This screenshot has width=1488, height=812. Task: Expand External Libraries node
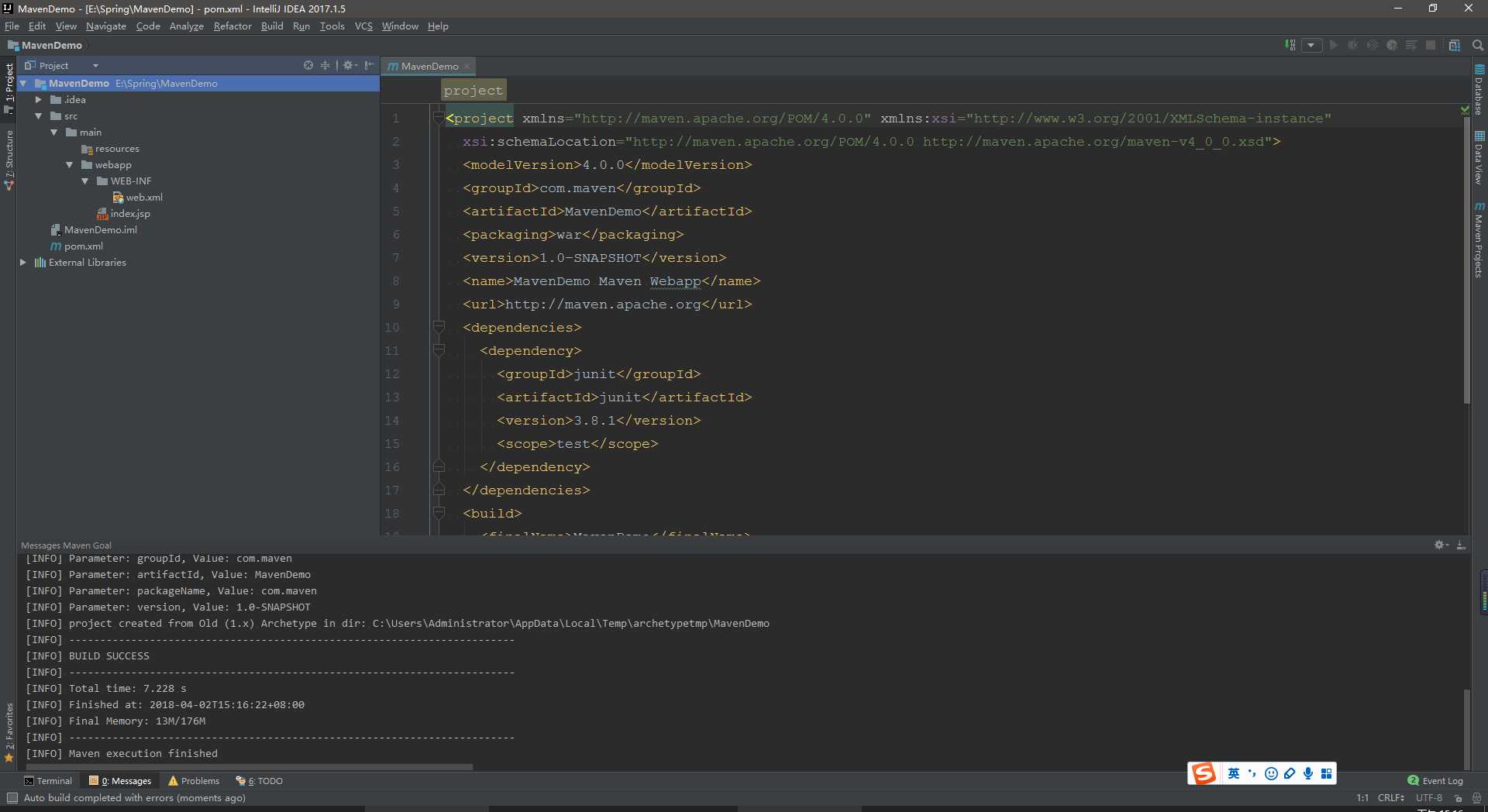(23, 263)
